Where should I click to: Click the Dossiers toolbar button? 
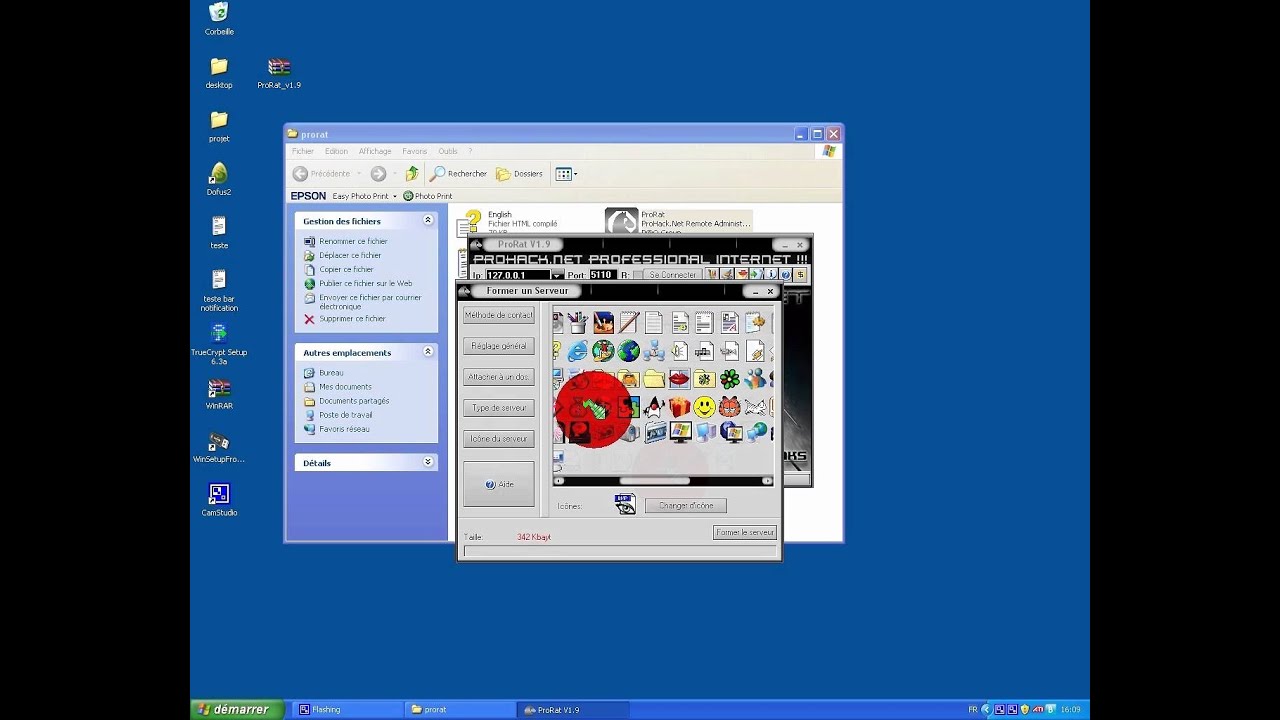(520, 174)
